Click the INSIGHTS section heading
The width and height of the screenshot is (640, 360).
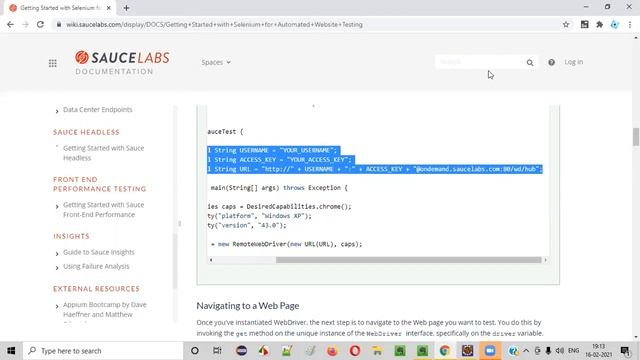click(71, 236)
